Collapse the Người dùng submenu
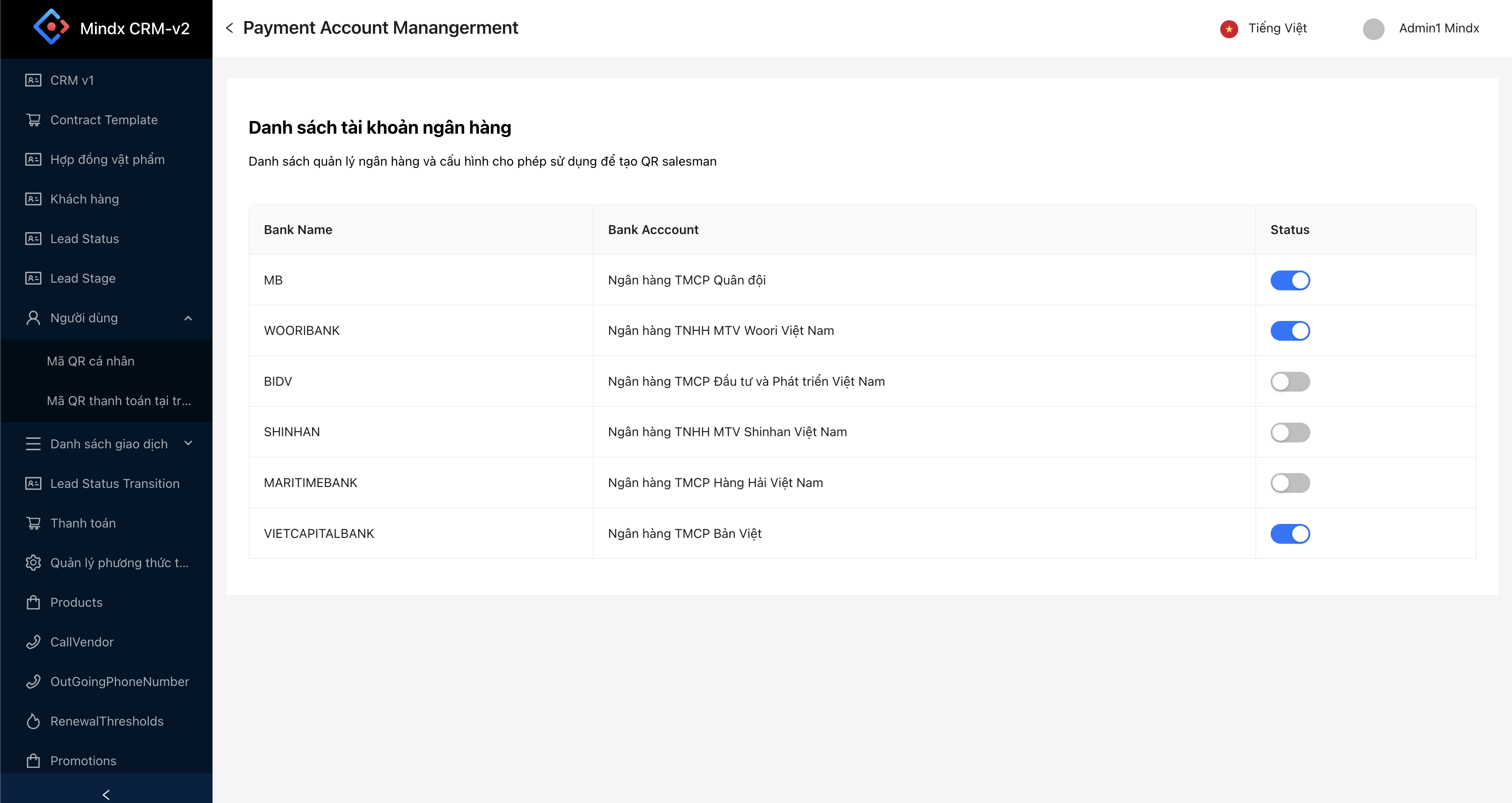 point(188,318)
